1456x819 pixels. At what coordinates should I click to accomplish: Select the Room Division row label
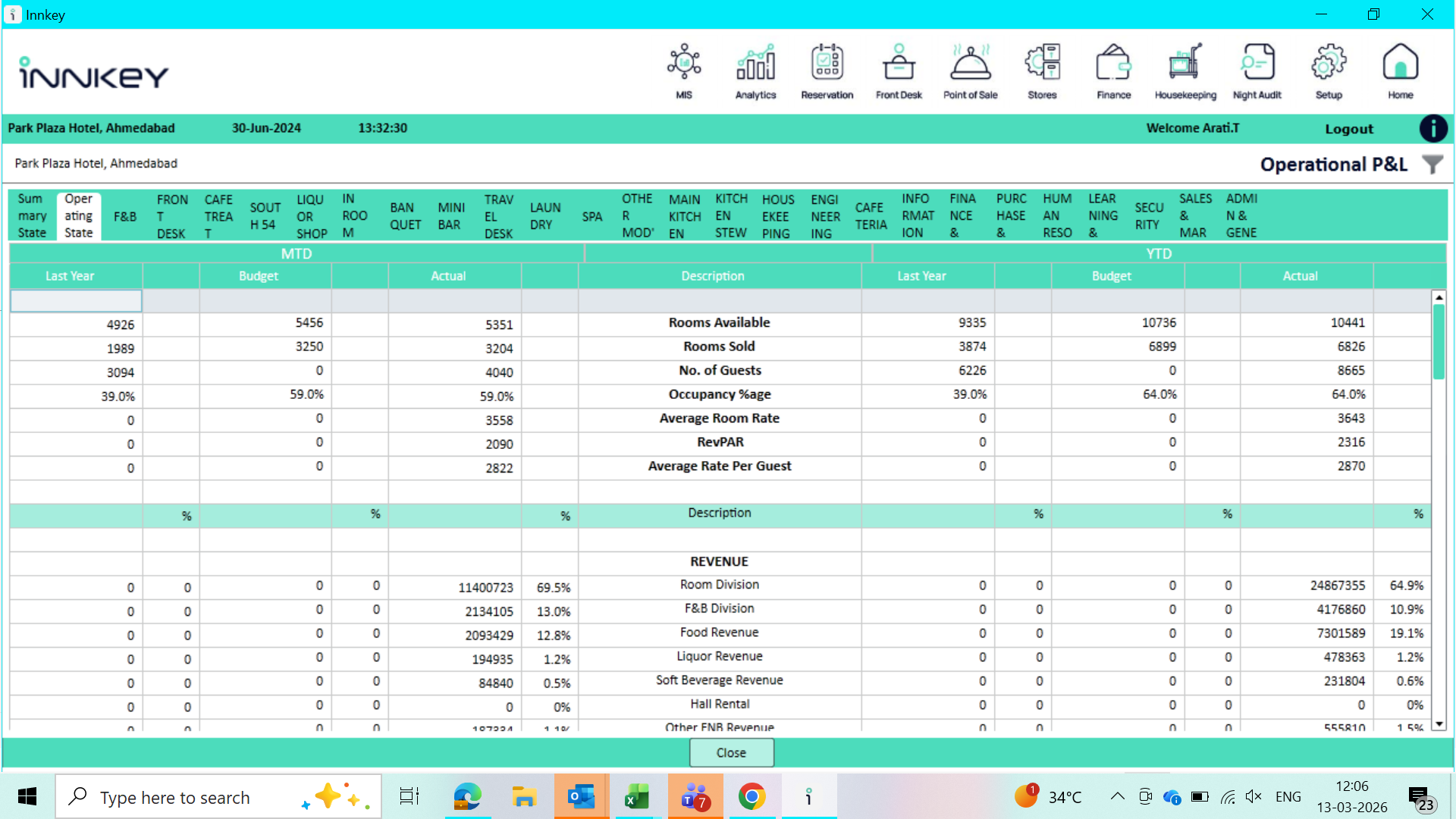(719, 585)
